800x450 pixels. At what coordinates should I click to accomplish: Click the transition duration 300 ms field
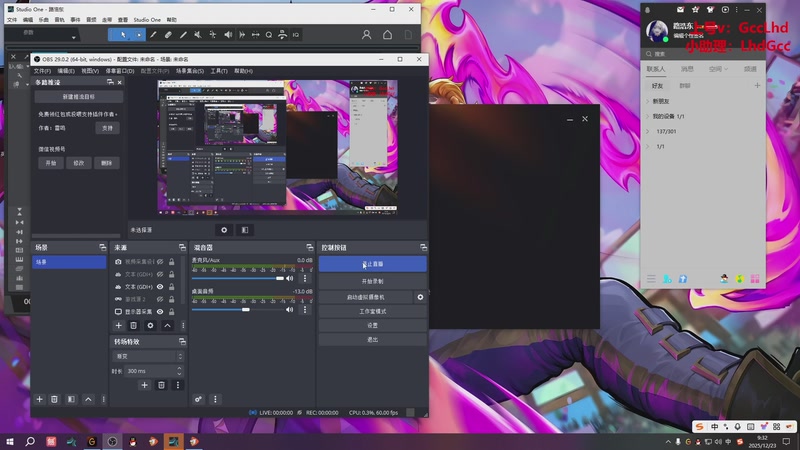(154, 371)
